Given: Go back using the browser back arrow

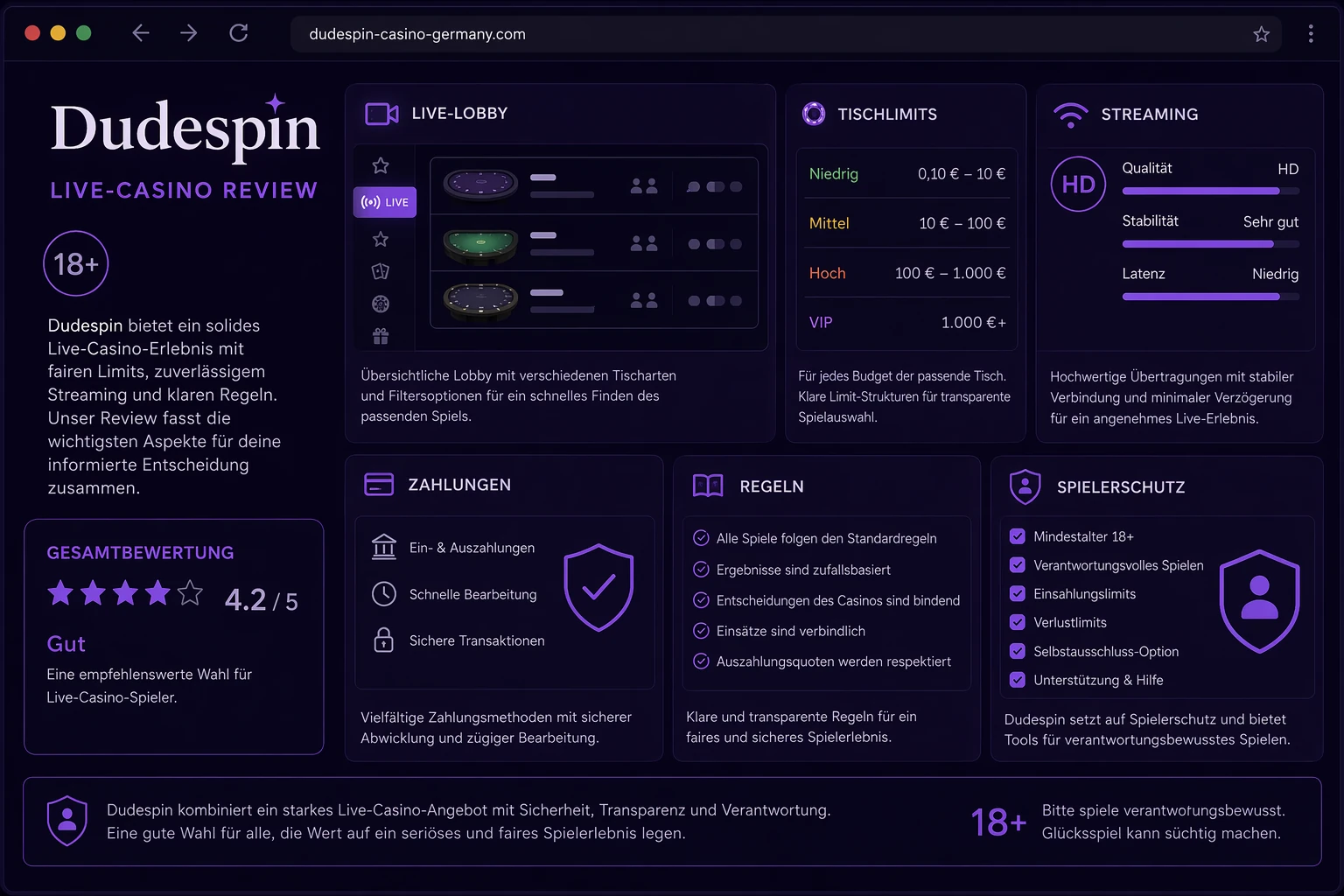Looking at the screenshot, I should point(141,33).
